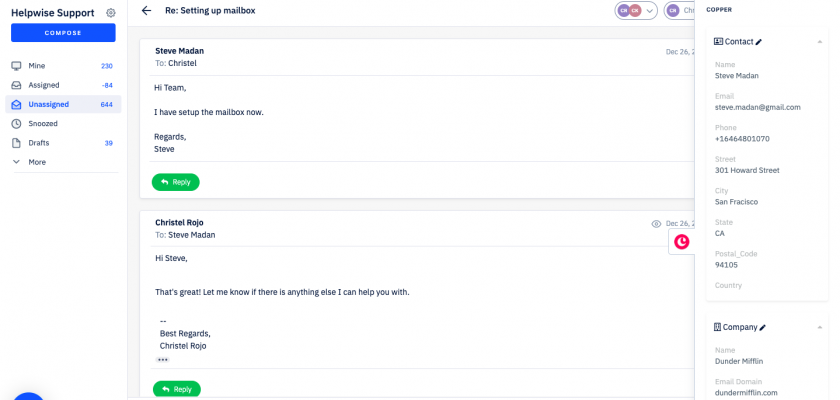840x400 pixels.
Task: Collapse the Company section
Action: coord(820,327)
